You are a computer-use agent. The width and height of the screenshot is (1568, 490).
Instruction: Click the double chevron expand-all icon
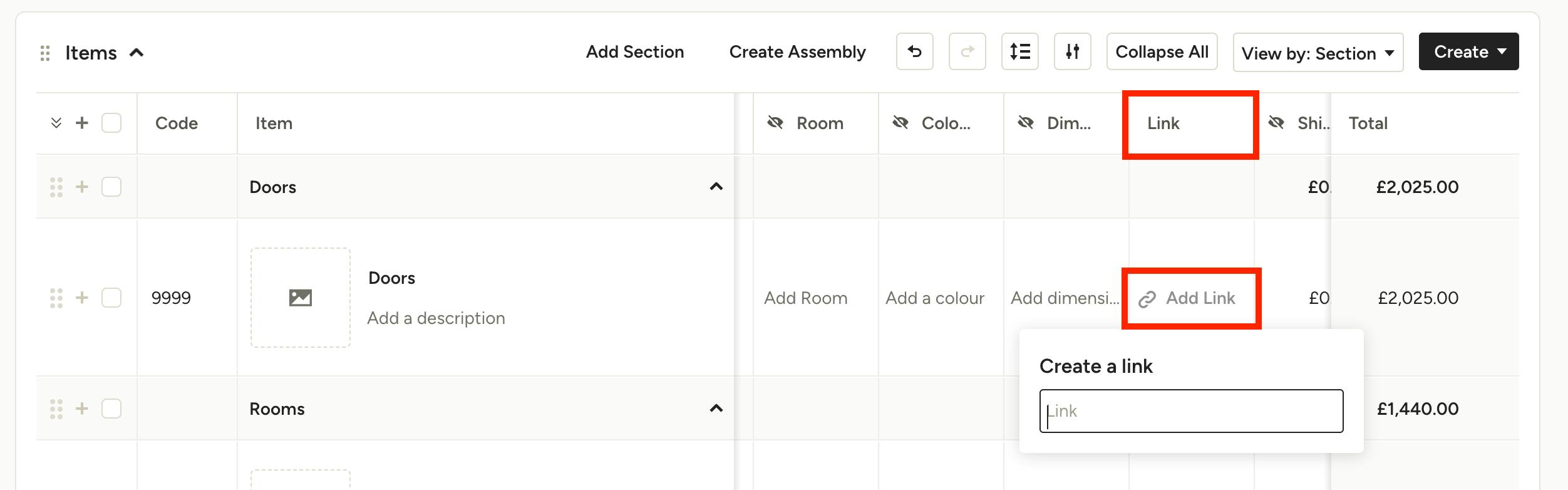pyautogui.click(x=56, y=123)
